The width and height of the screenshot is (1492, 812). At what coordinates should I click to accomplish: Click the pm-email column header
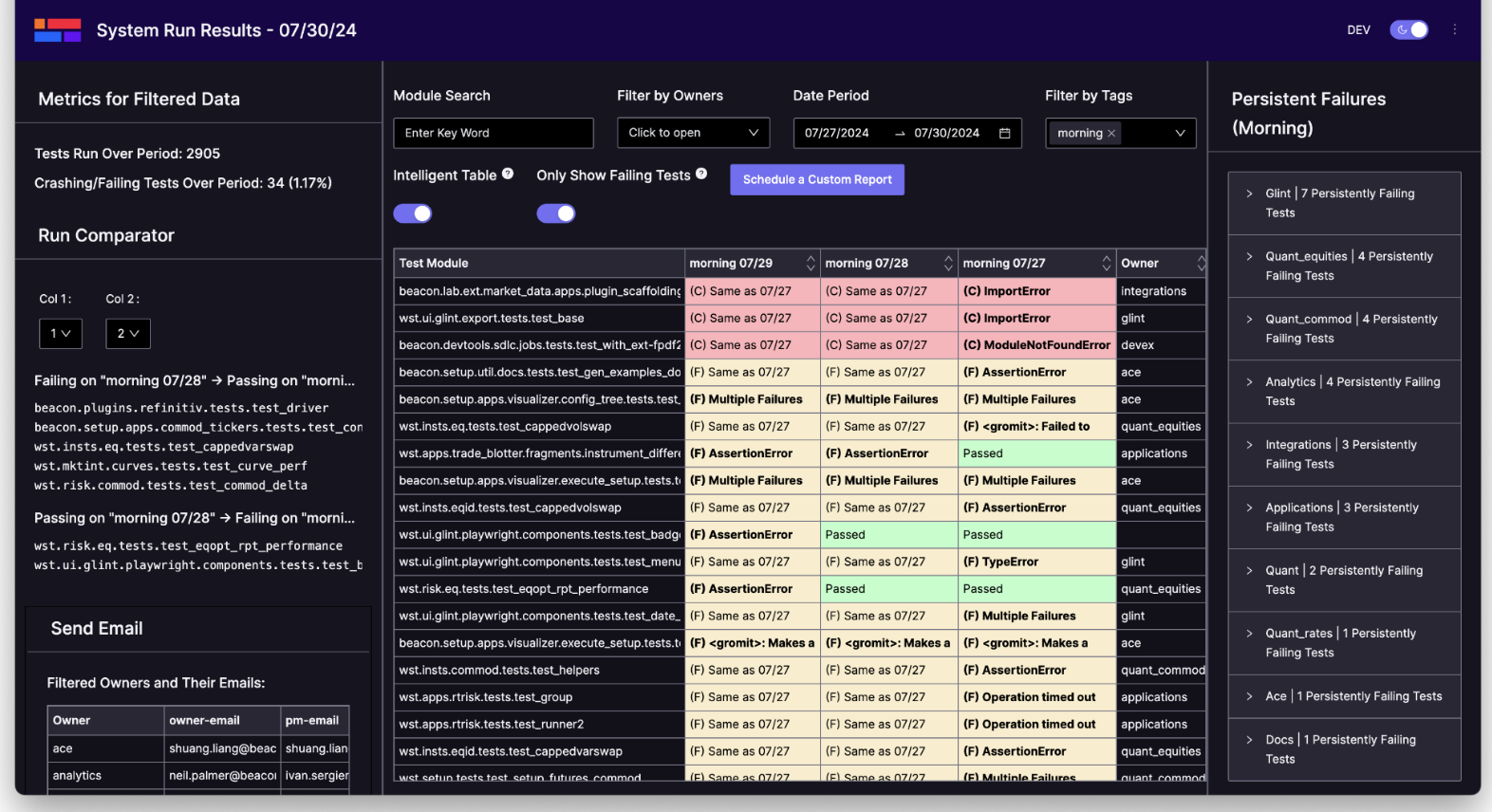315,720
